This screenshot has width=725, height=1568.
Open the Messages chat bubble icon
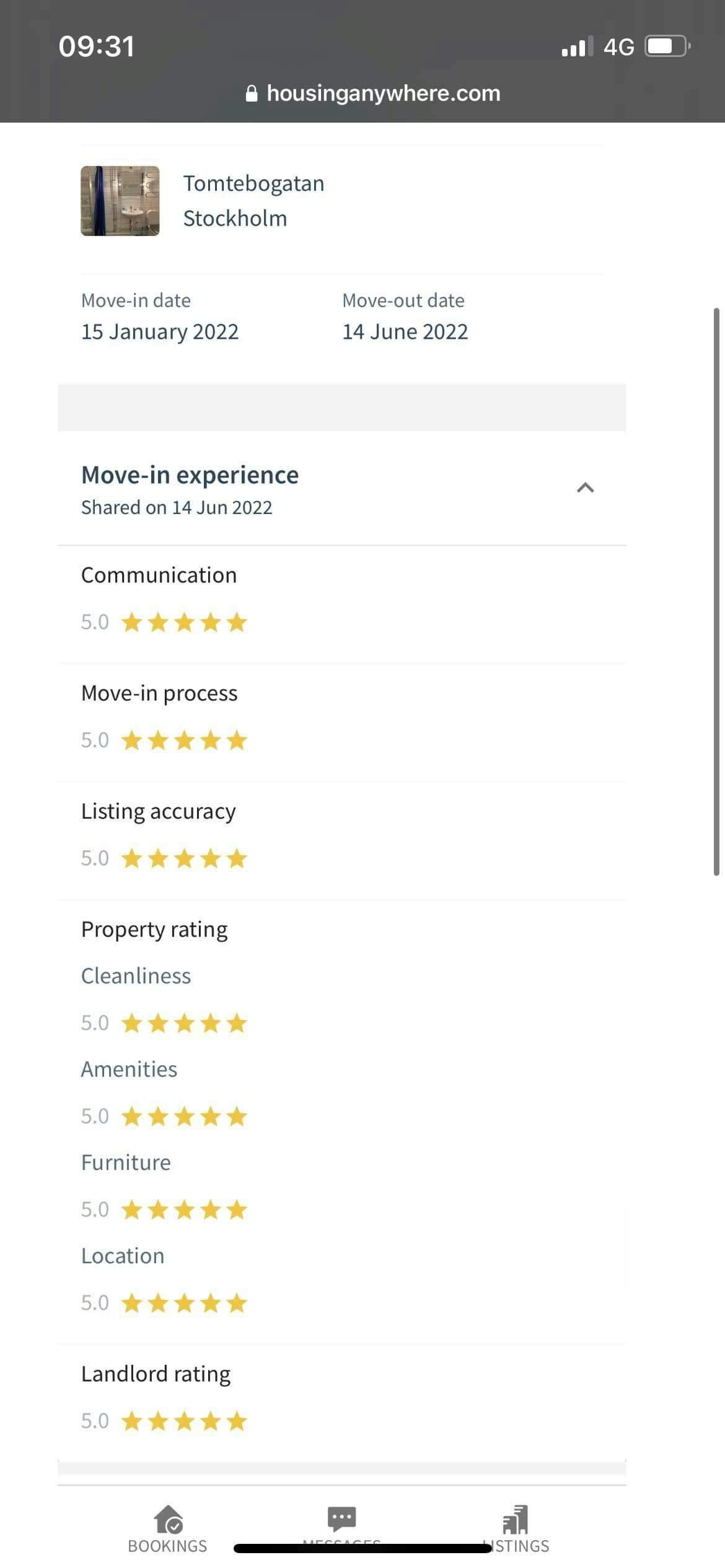point(341,1518)
